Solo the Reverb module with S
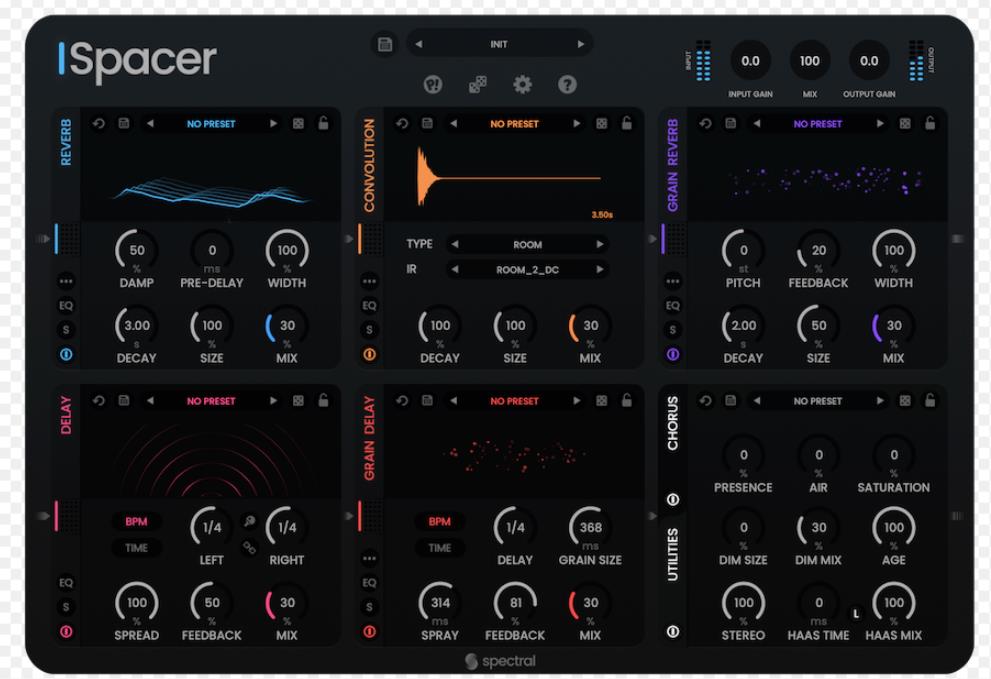This screenshot has height=679, width=991. coord(66,329)
